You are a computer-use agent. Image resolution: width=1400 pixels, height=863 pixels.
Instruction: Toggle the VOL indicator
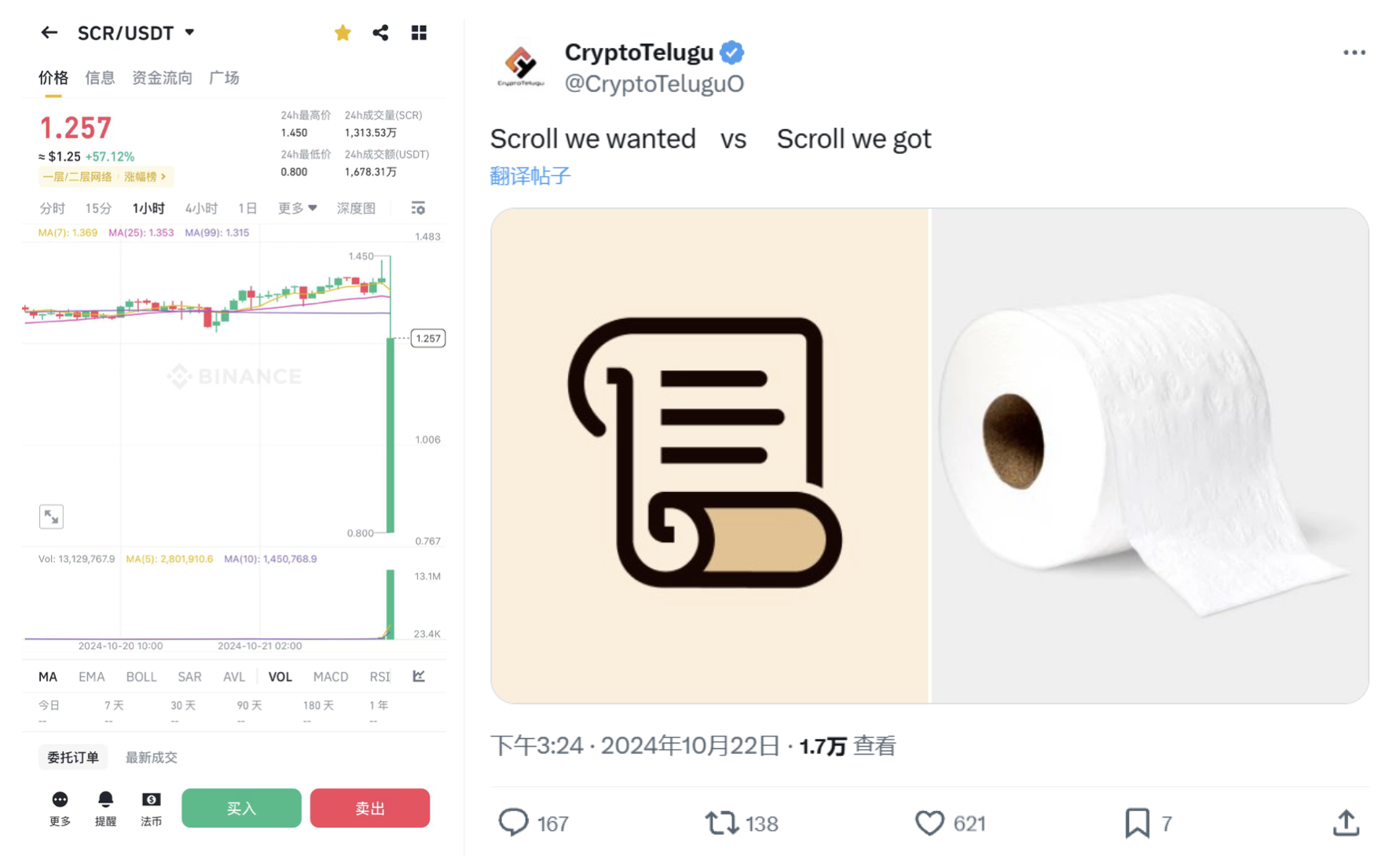tap(280, 677)
